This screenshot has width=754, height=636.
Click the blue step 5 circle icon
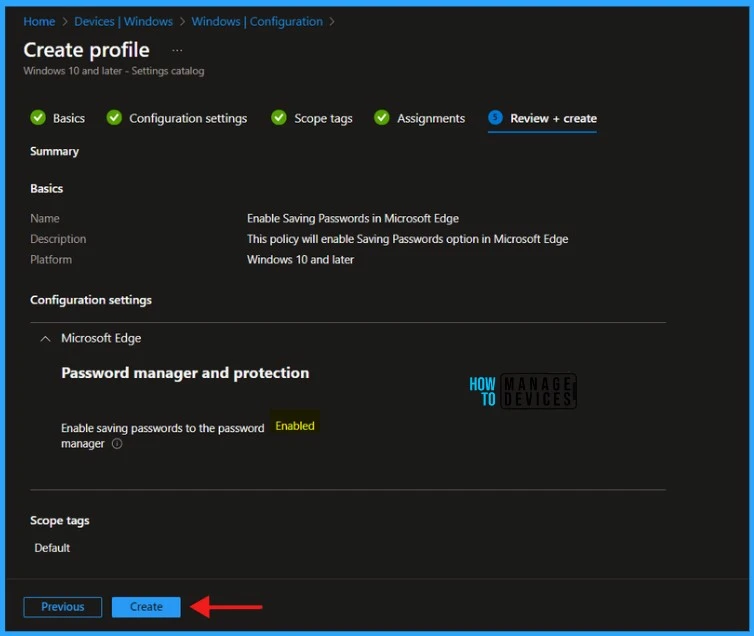click(495, 118)
